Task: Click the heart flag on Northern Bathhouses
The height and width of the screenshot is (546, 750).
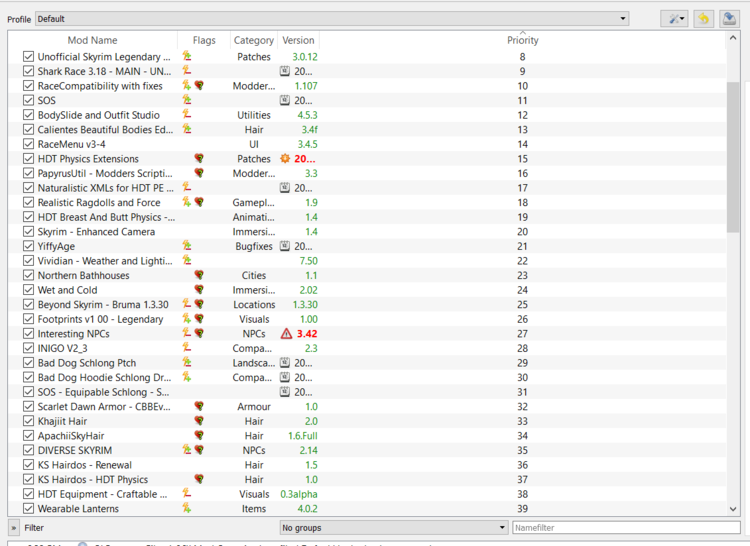Action: (x=199, y=275)
